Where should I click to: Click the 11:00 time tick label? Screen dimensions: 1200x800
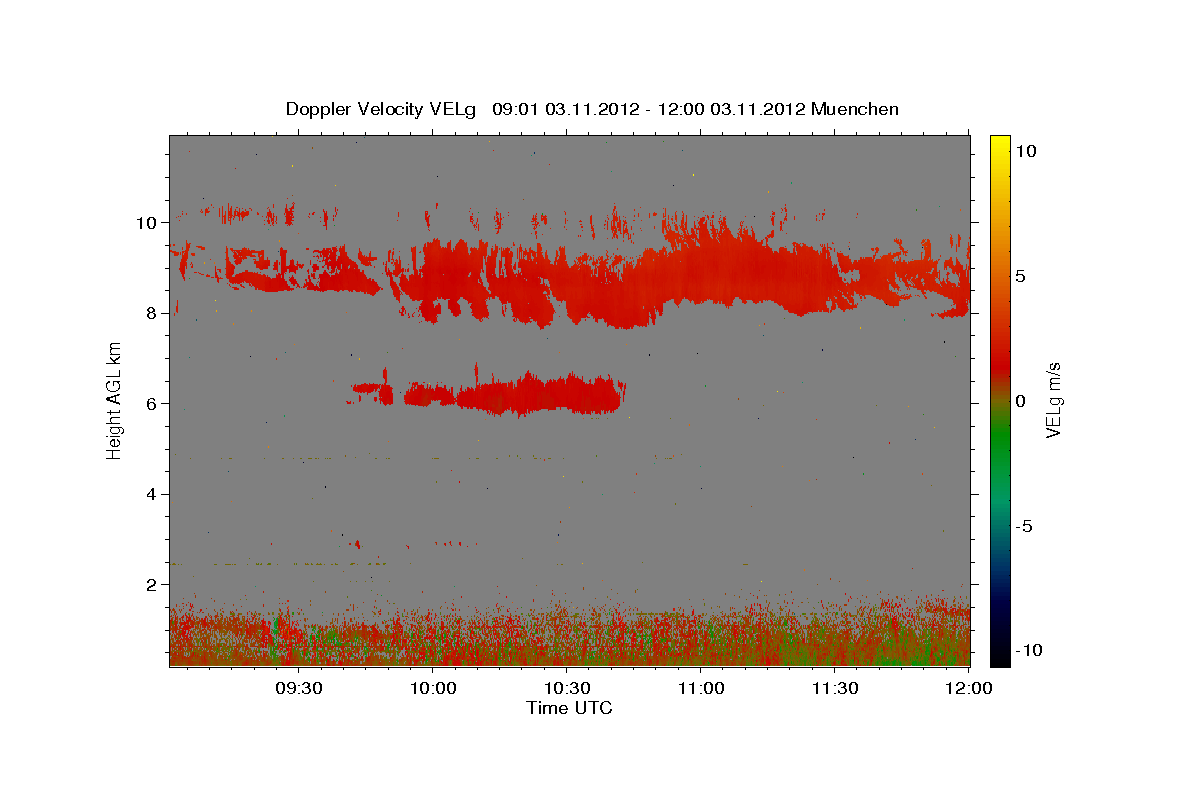[701, 688]
